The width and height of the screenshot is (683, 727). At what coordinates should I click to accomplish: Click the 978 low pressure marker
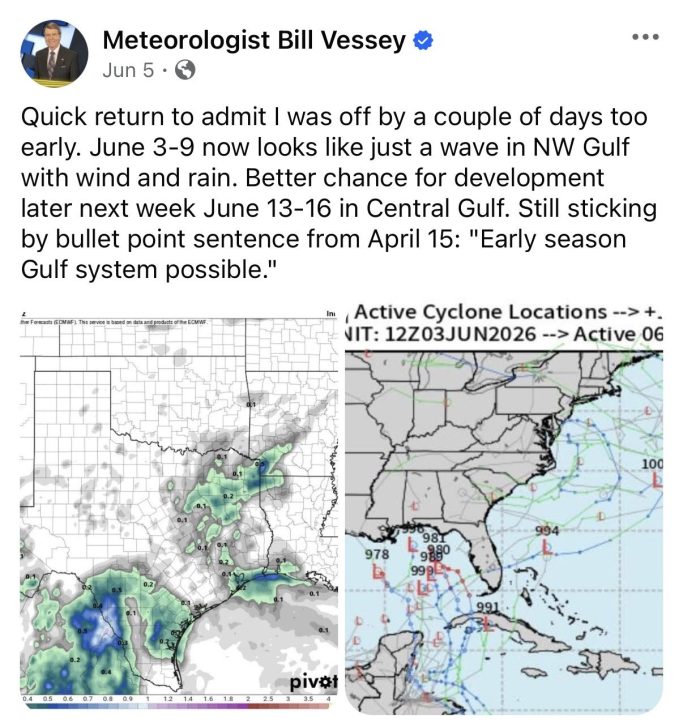pyautogui.click(x=379, y=574)
